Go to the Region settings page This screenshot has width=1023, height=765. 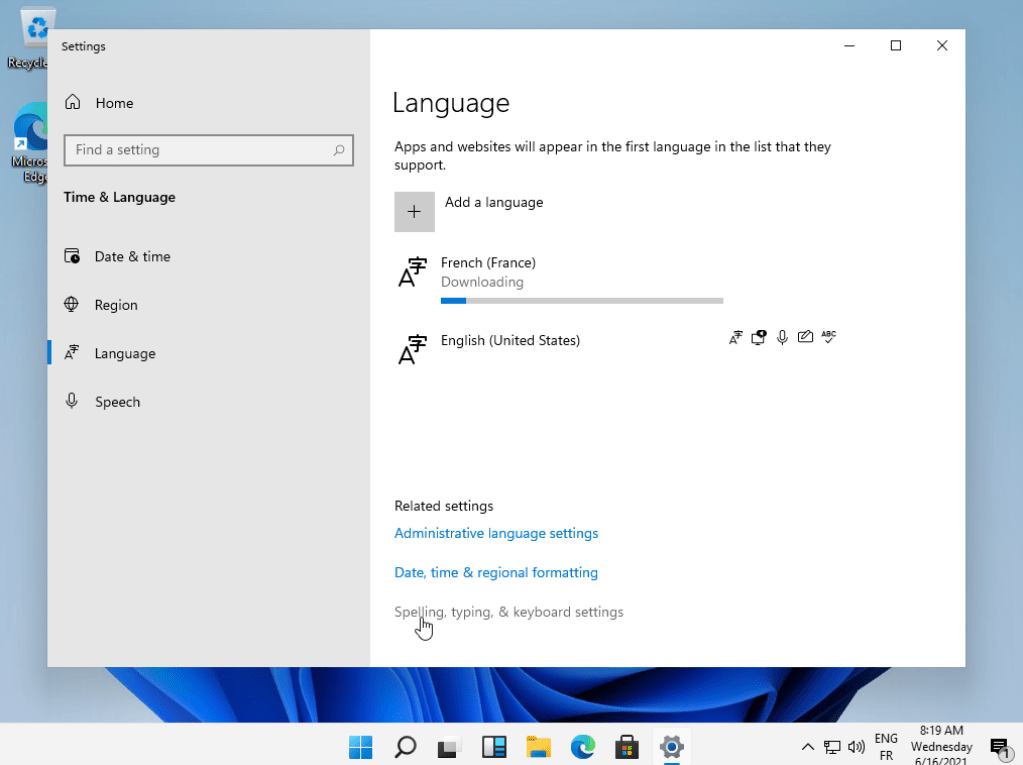click(x=116, y=305)
